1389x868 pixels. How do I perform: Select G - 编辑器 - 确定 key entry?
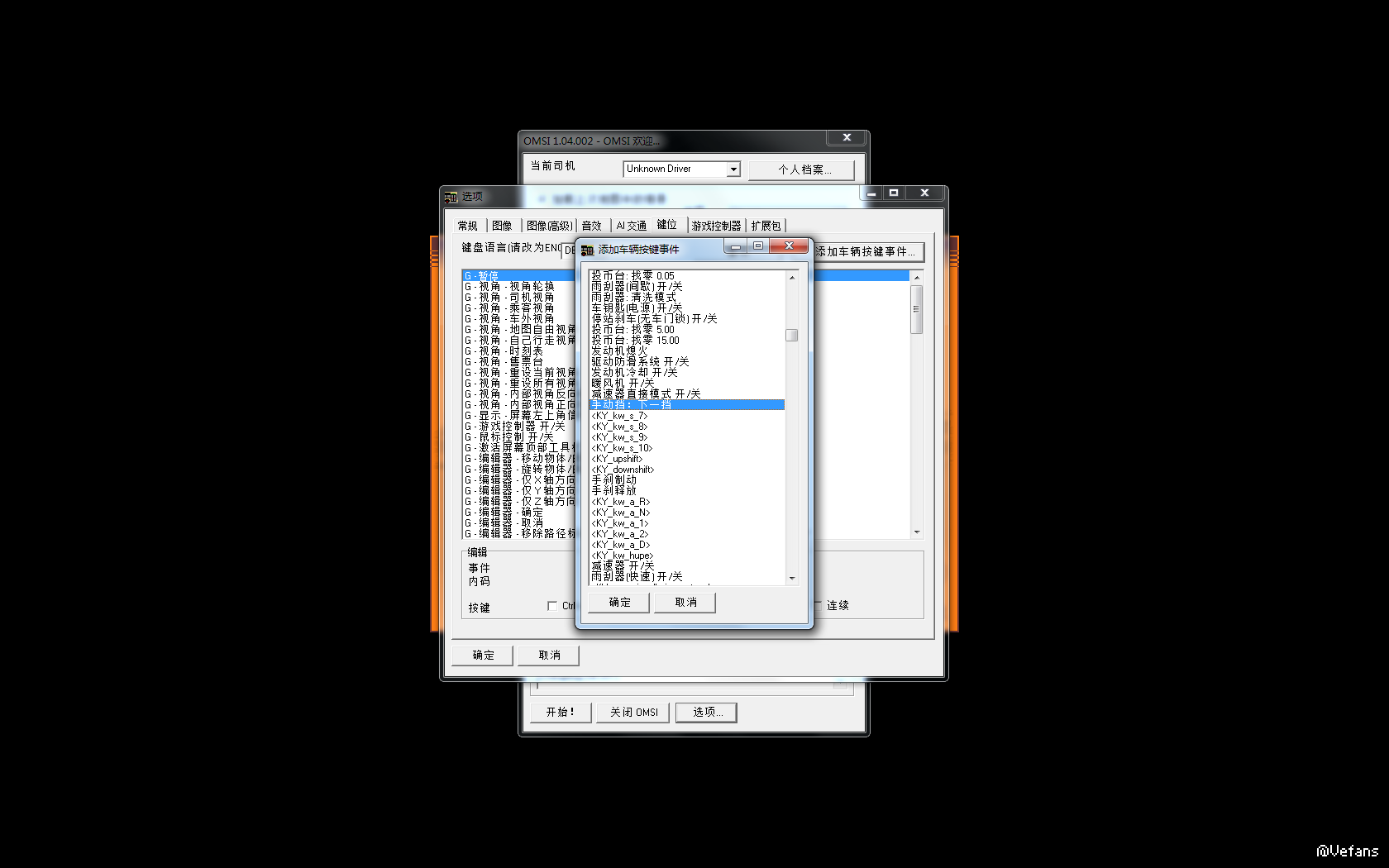518,512
